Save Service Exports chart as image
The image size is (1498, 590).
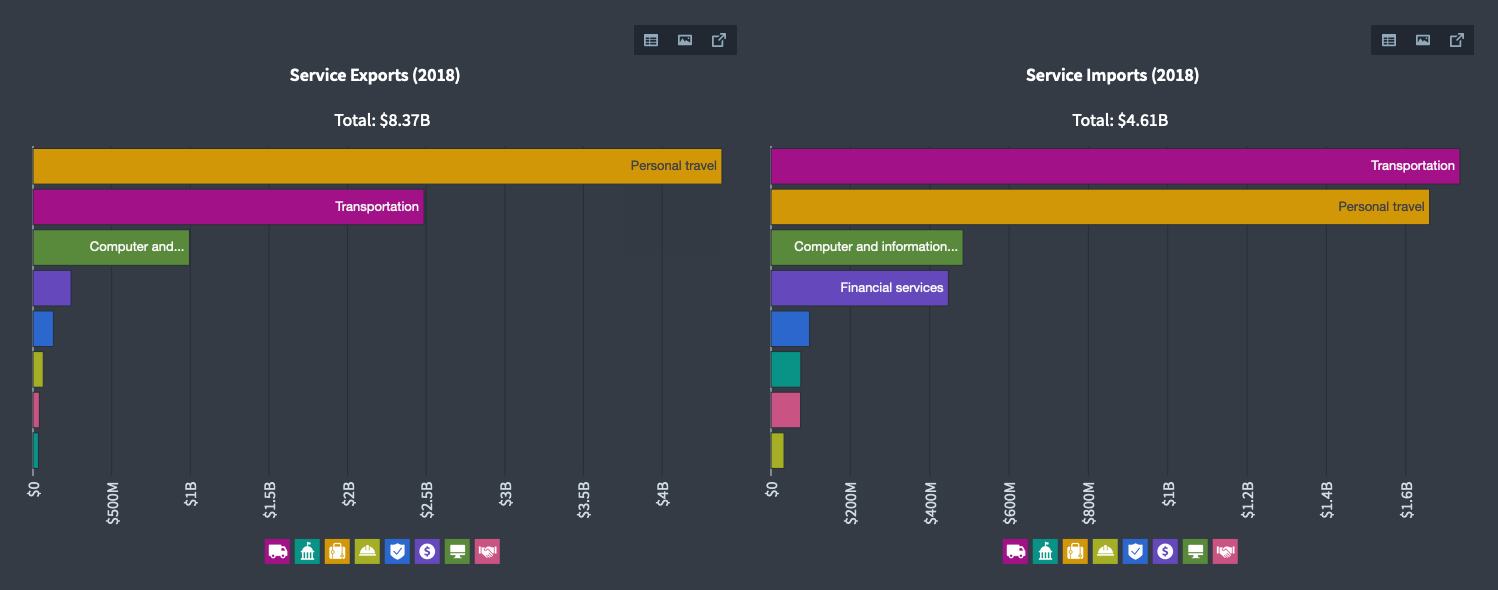click(x=685, y=40)
